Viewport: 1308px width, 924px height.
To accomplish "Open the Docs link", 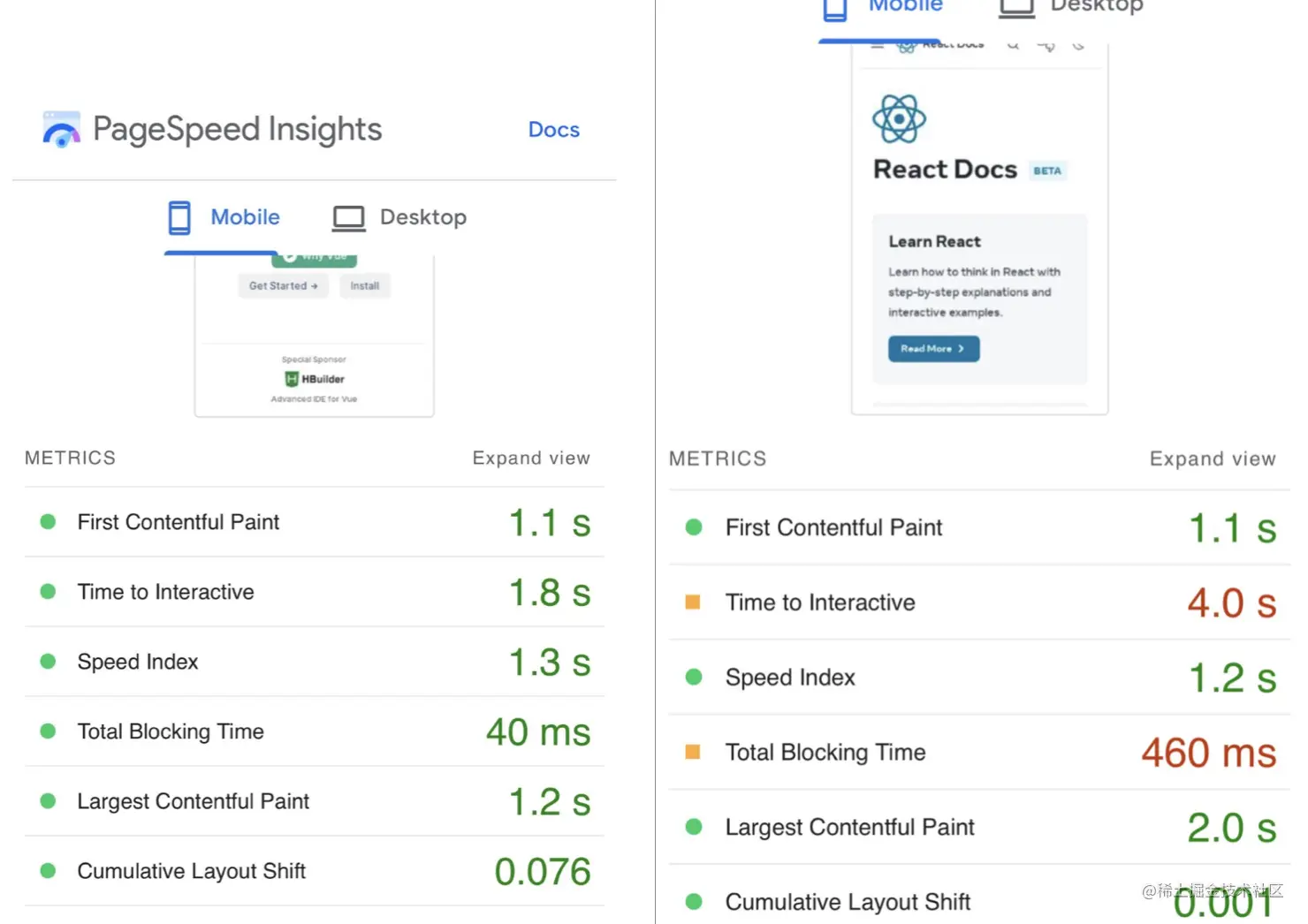I will click(x=553, y=130).
